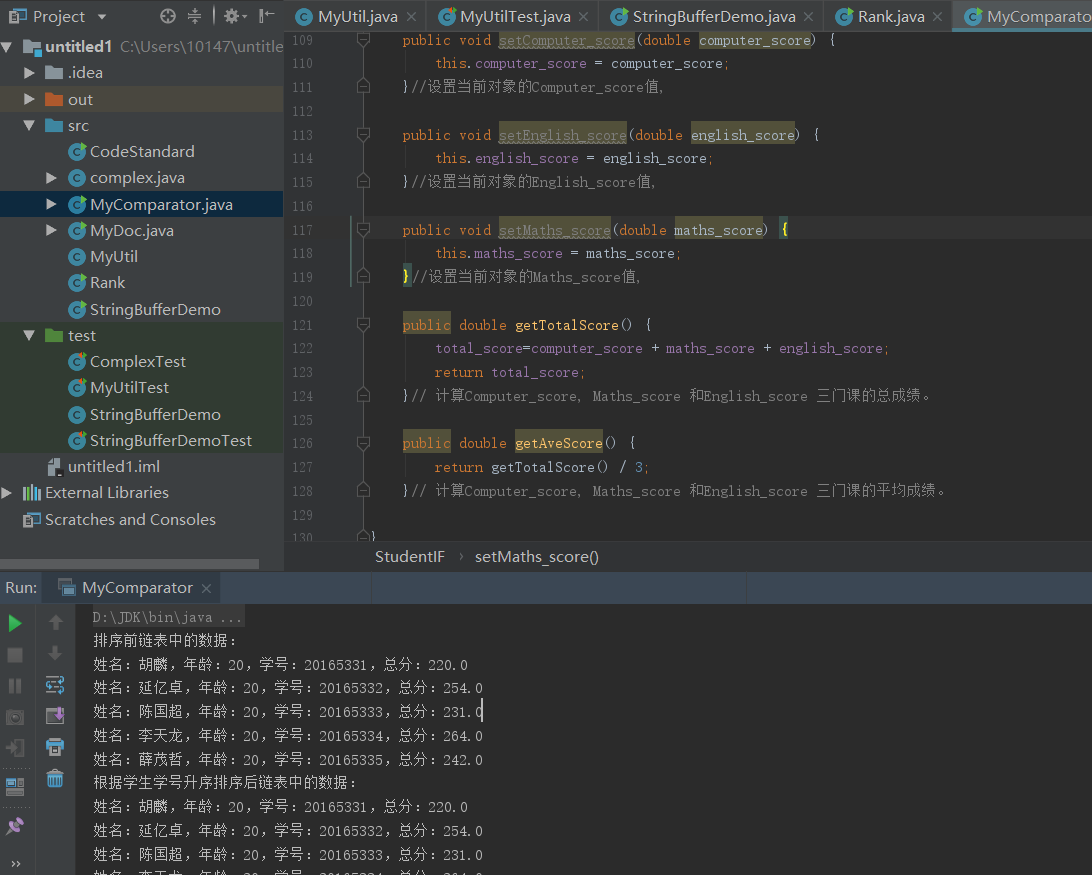Close the MyUtilTest.java tab

click(x=584, y=17)
